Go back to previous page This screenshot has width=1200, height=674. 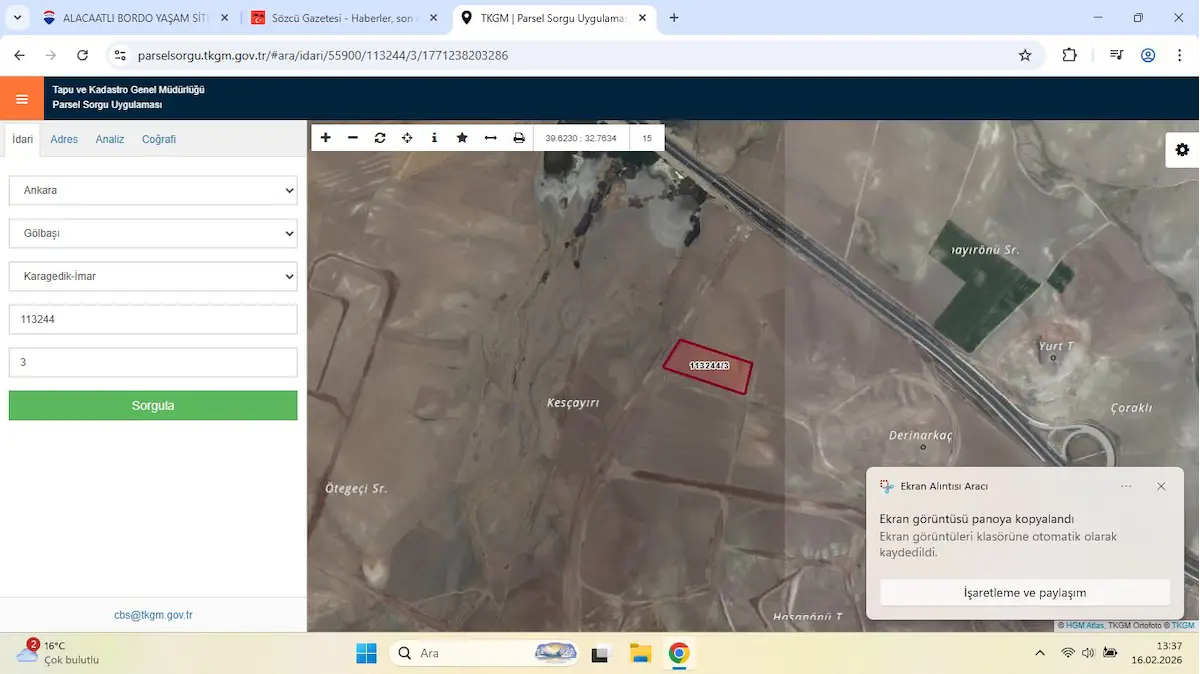[x=20, y=56]
